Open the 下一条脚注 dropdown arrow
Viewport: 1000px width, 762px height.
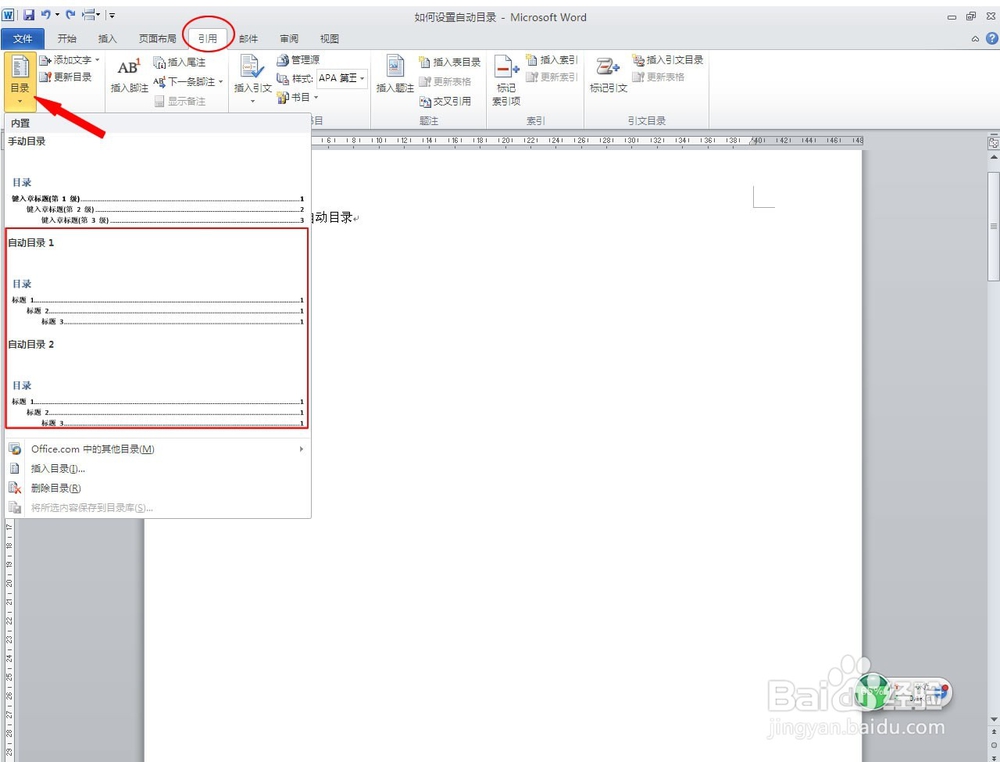(221, 82)
